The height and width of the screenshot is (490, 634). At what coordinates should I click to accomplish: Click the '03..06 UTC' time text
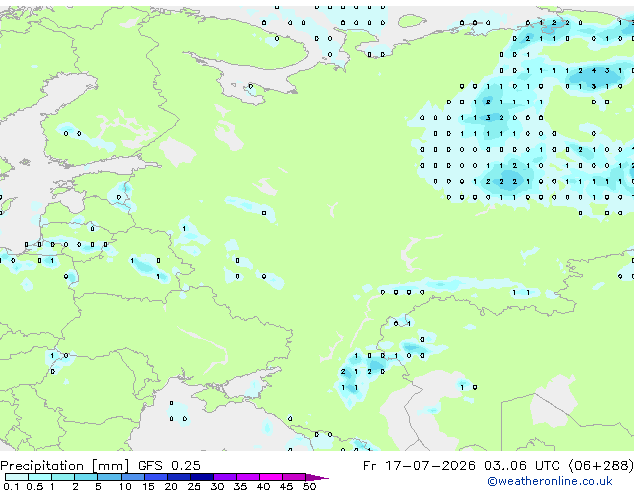(522, 466)
